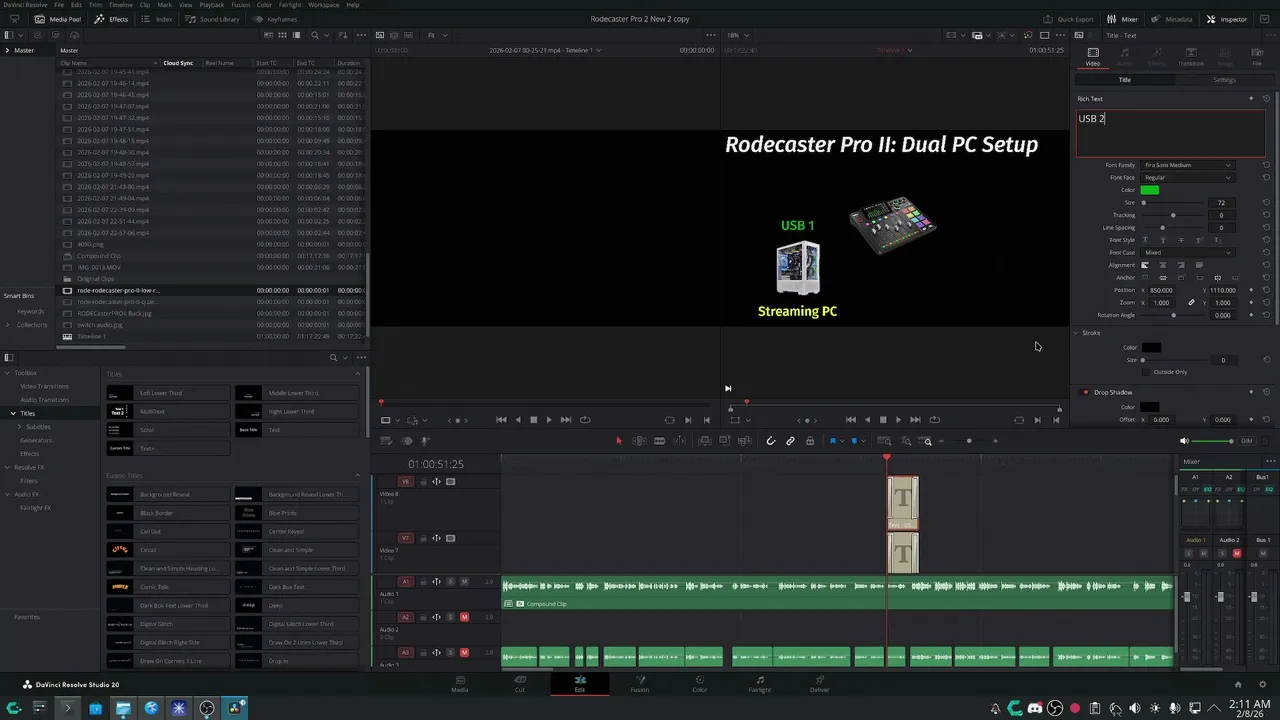
Task: Open effects panel options menu
Action: [360, 358]
